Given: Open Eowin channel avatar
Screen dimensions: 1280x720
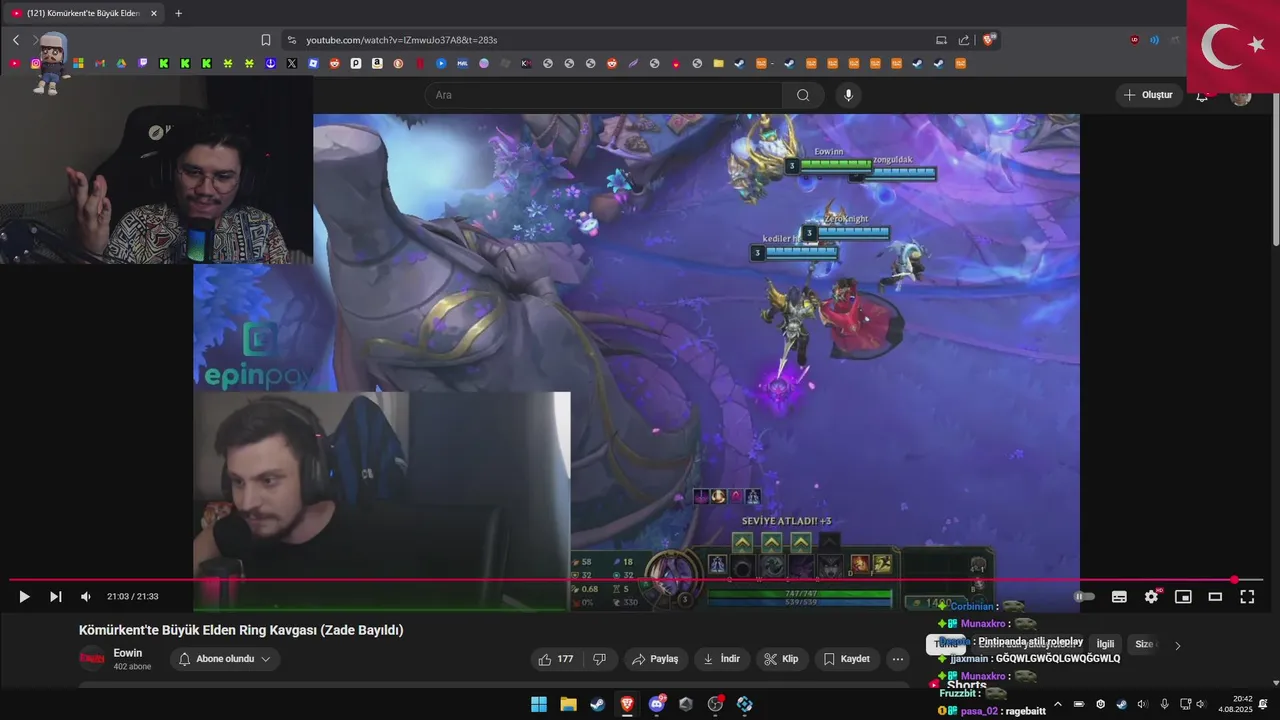Looking at the screenshot, I should (x=92, y=658).
